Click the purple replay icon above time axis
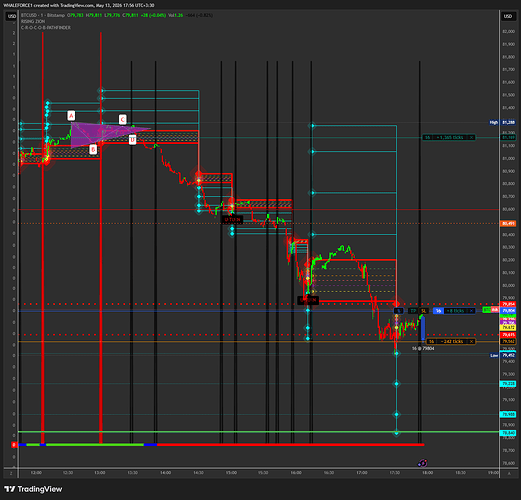 [422, 463]
